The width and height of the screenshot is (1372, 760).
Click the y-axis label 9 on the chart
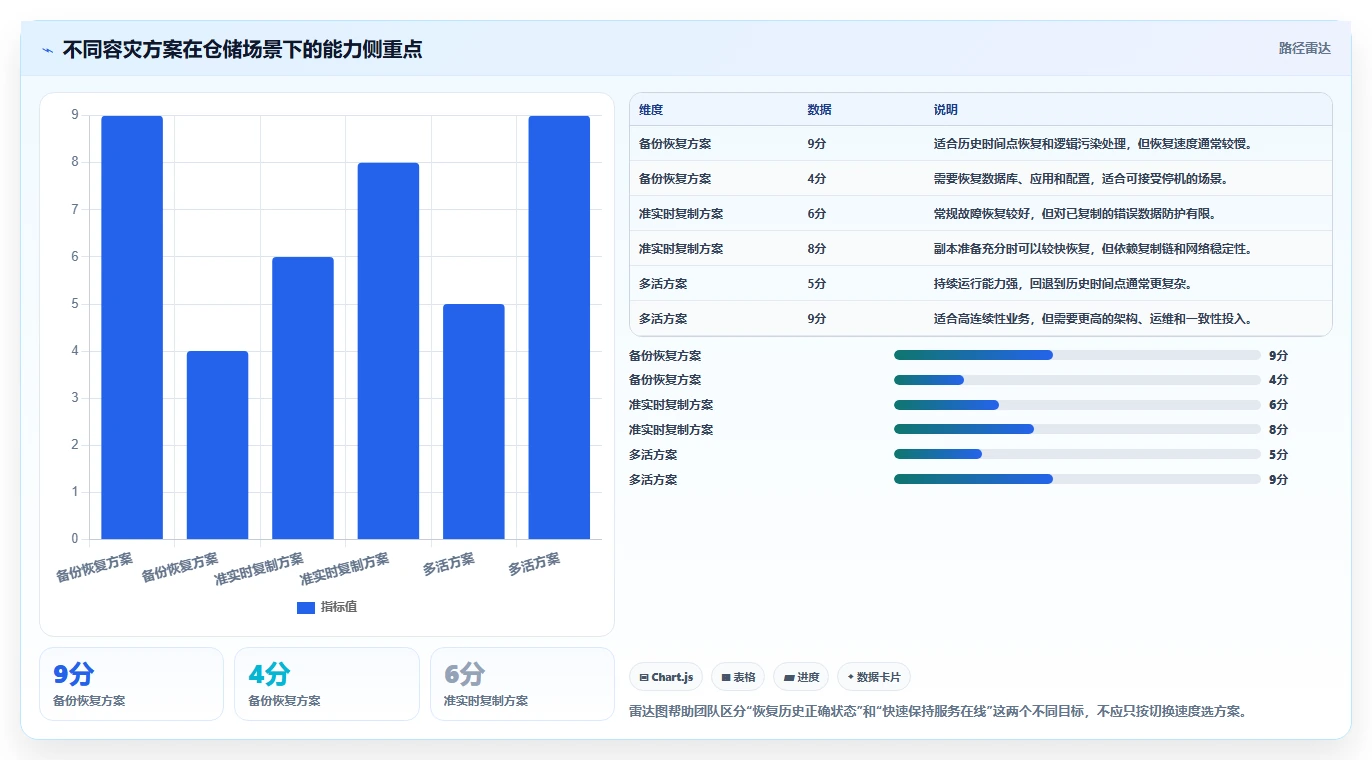click(x=75, y=115)
